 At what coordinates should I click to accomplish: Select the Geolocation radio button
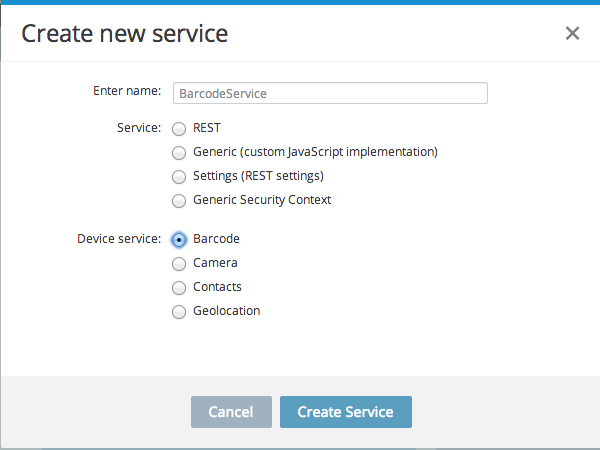click(x=179, y=312)
